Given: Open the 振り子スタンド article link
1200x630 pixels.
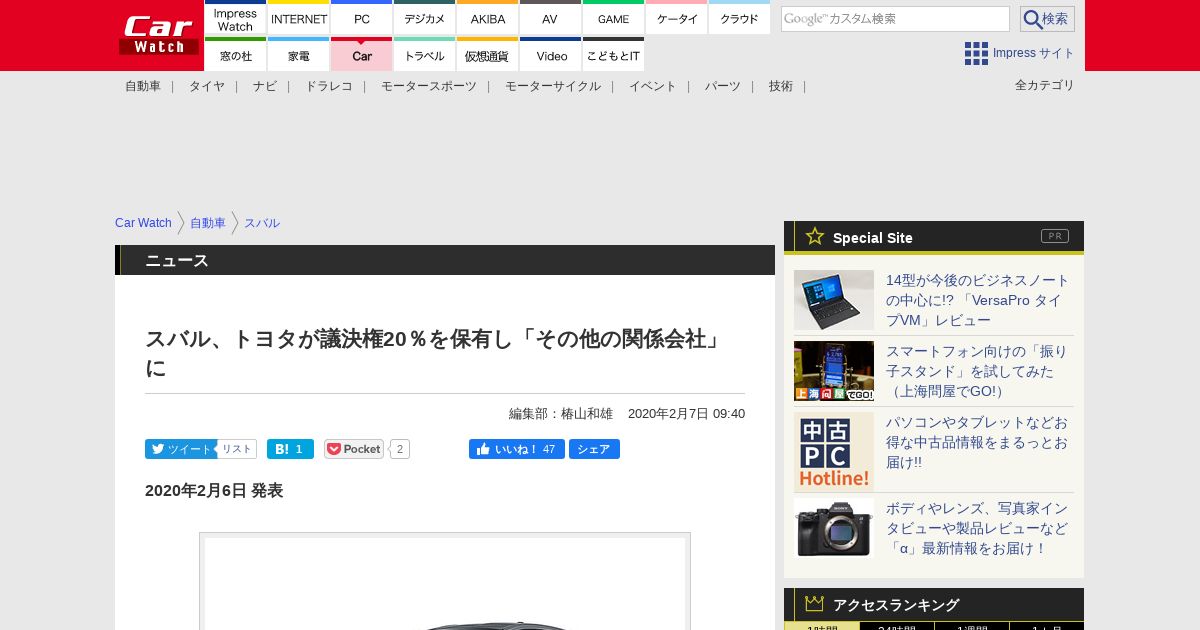Looking at the screenshot, I should click(x=977, y=371).
